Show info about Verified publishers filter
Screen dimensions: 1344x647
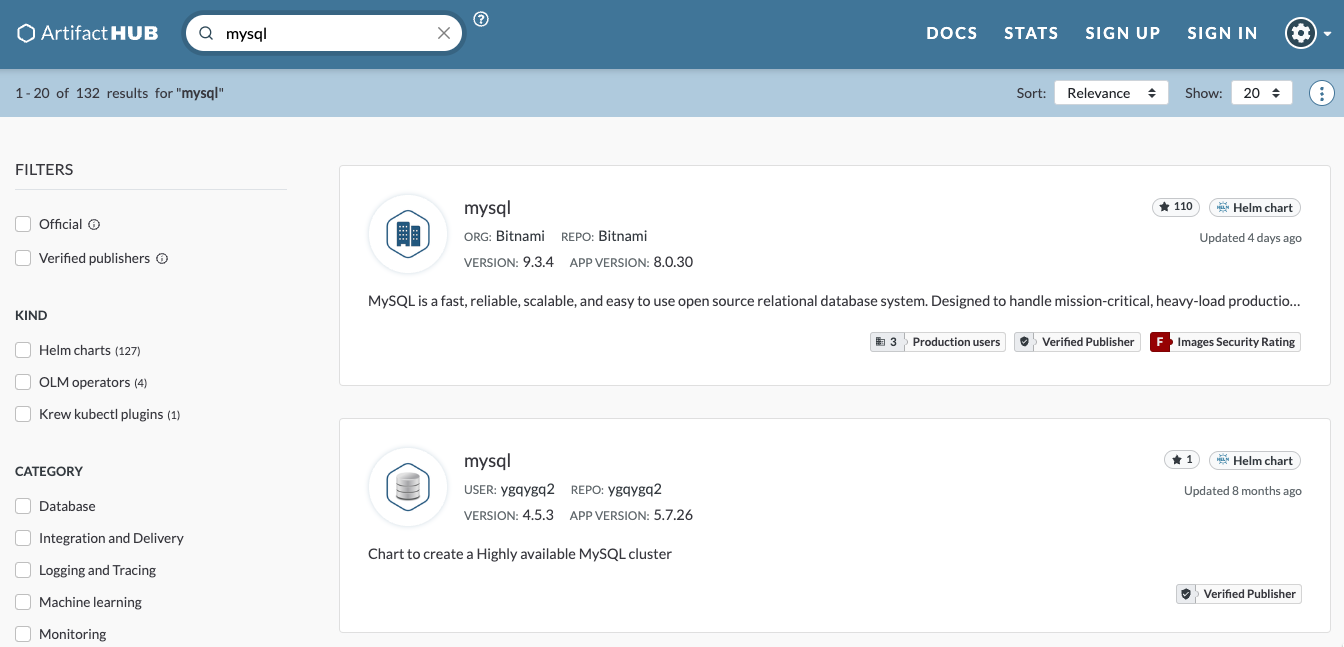[162, 259]
